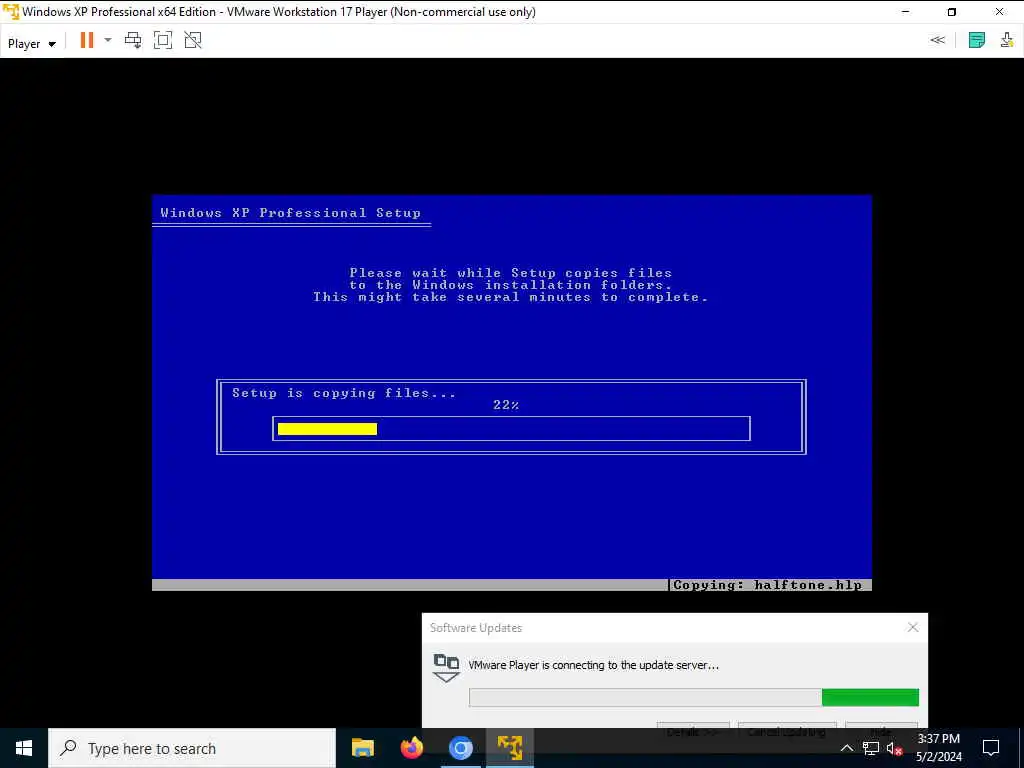Viewport: 1024px width, 768px height.
Task: Click the 'connecting to the update server' message
Action: point(594,665)
